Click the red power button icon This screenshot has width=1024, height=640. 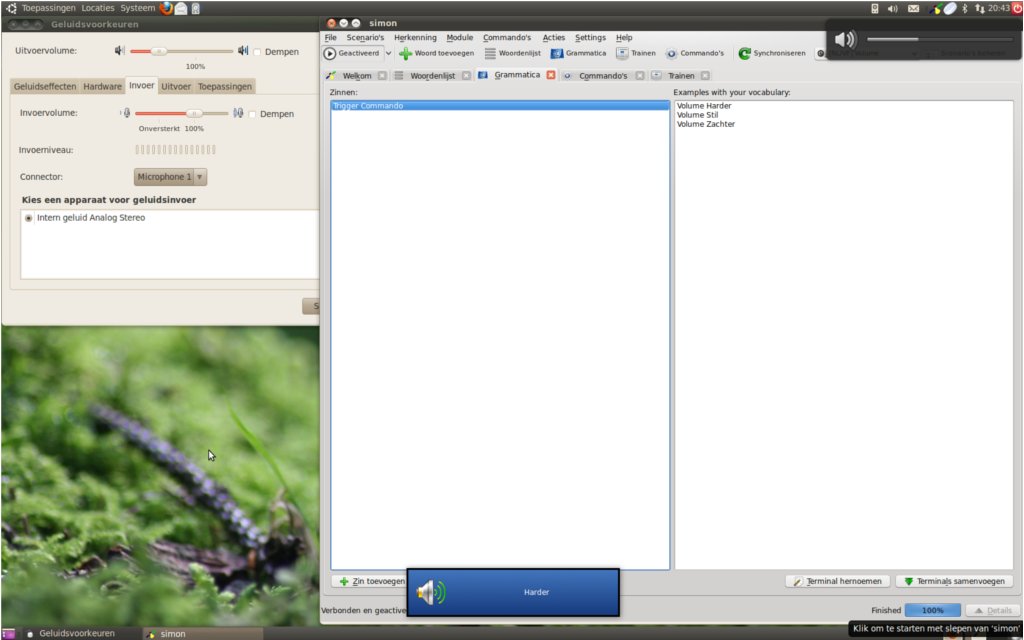coord(1017,8)
